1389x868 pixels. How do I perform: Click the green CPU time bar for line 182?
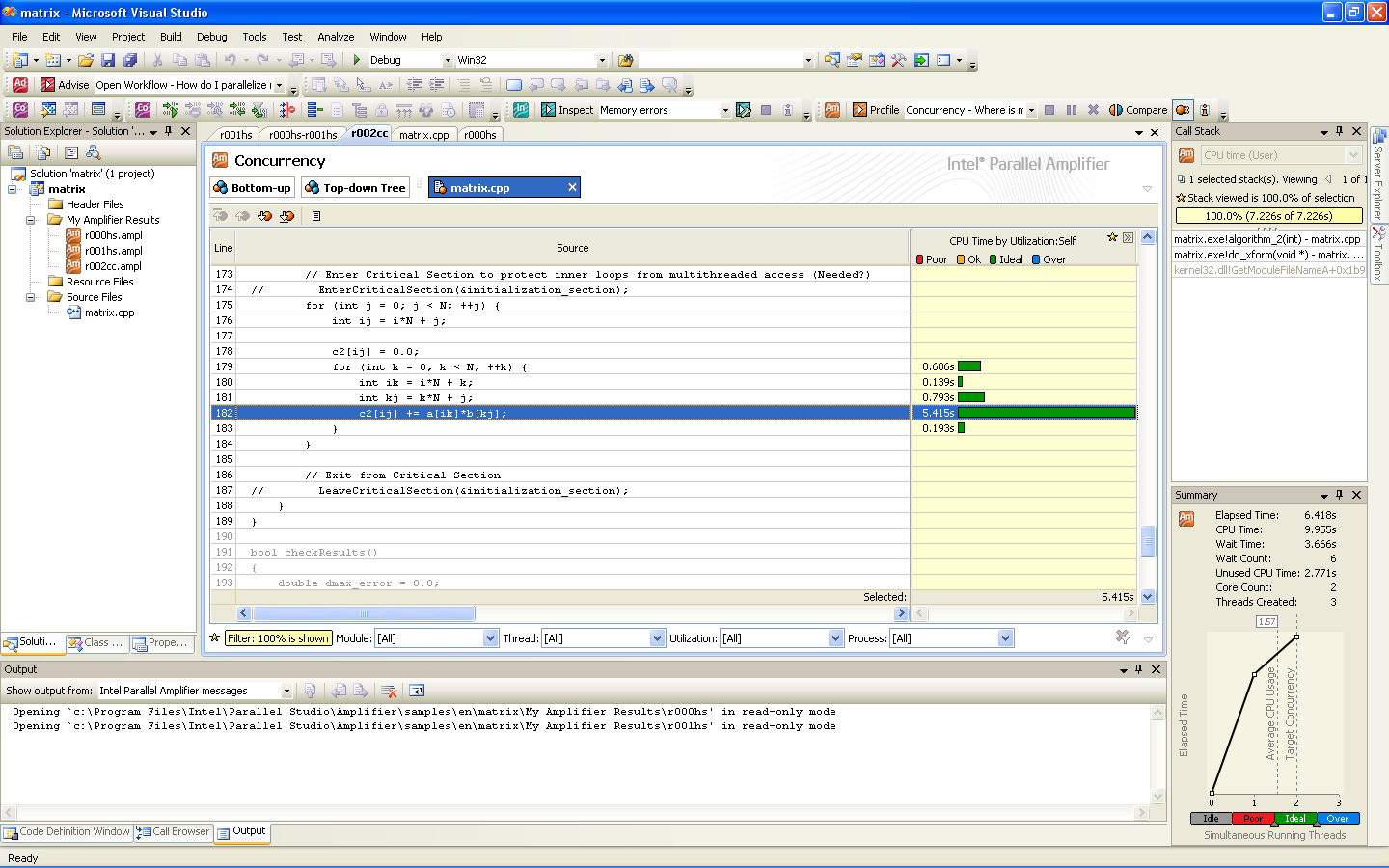(1046, 413)
